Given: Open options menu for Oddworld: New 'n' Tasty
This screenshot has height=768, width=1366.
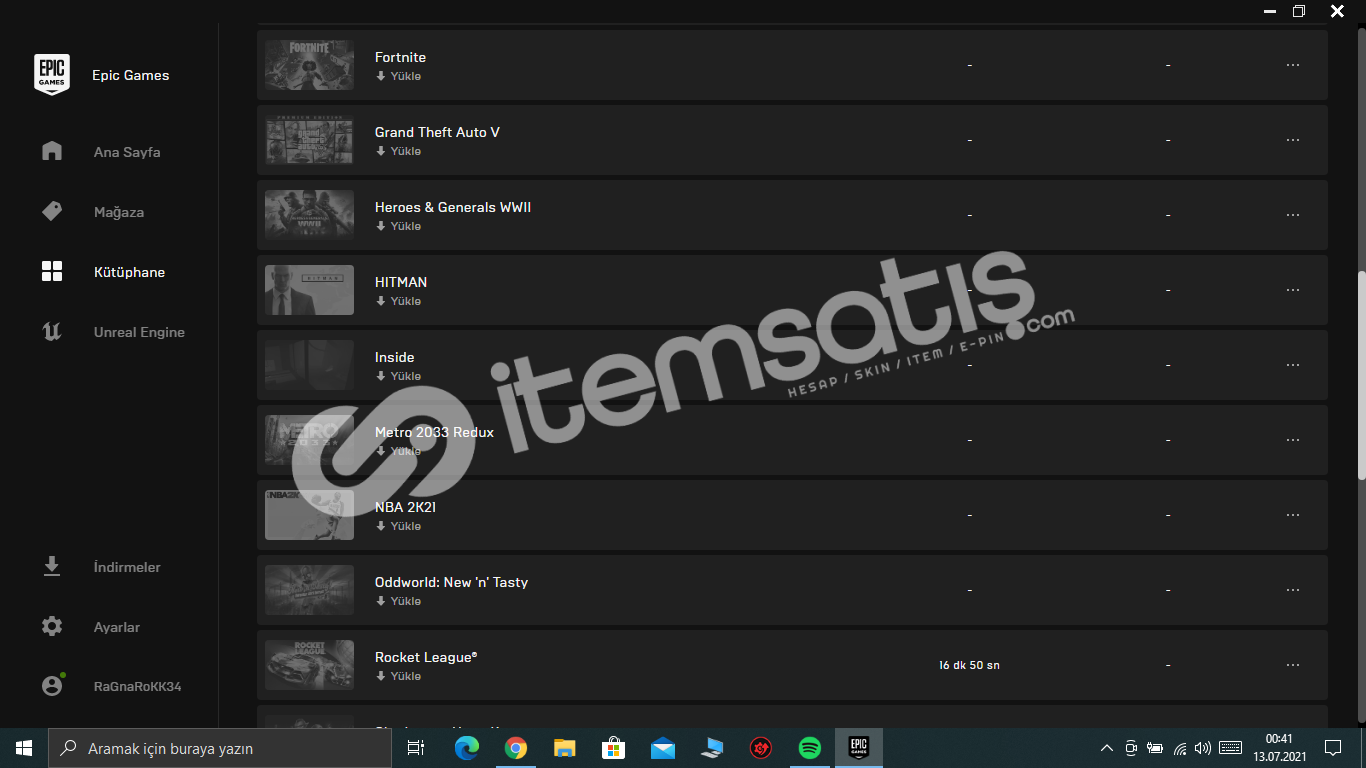Looking at the screenshot, I should point(1293,590).
